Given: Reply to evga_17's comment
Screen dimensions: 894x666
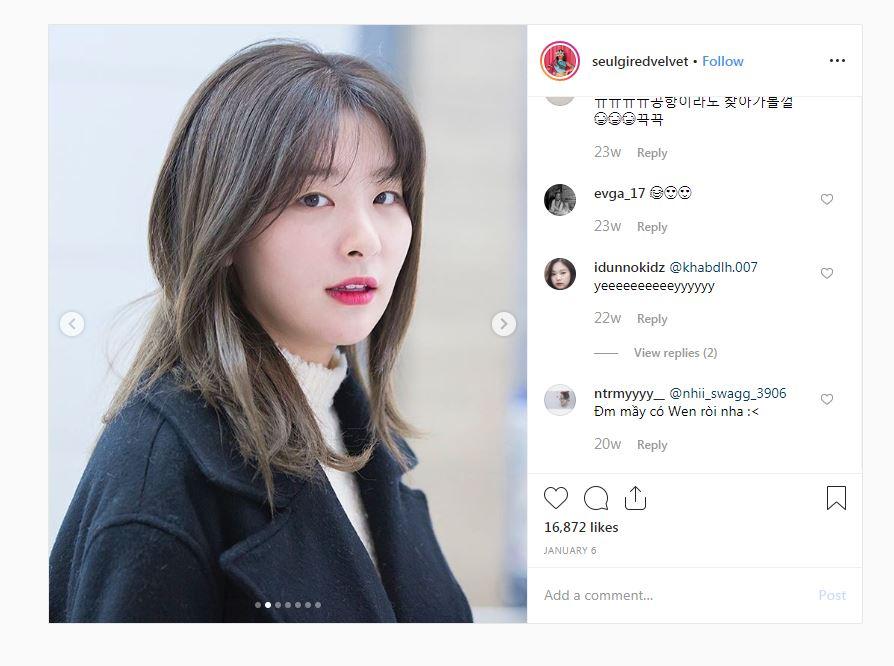Looking at the screenshot, I should point(652,227).
